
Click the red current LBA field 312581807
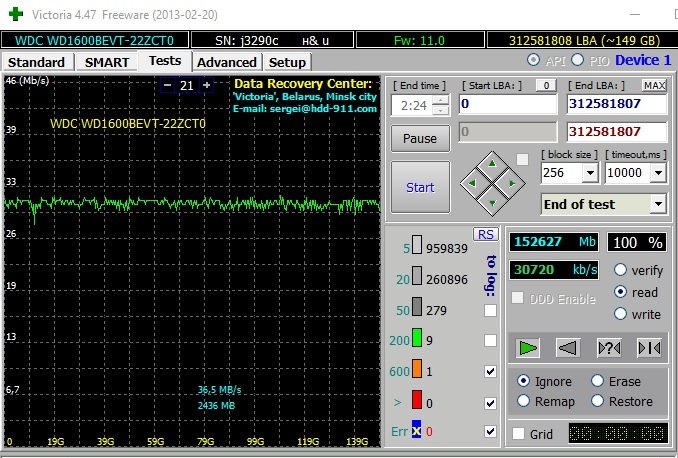pos(617,131)
